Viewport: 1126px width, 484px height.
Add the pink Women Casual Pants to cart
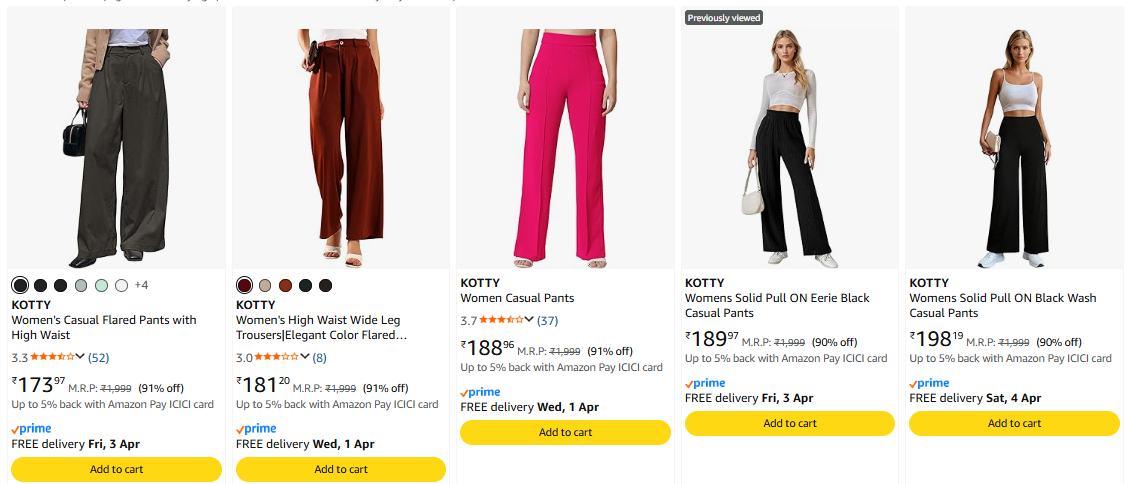coord(565,432)
